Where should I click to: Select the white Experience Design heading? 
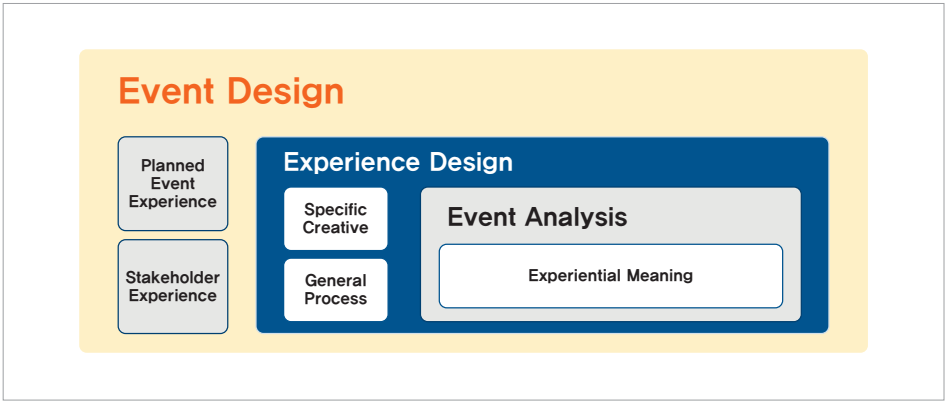pyautogui.click(x=398, y=162)
